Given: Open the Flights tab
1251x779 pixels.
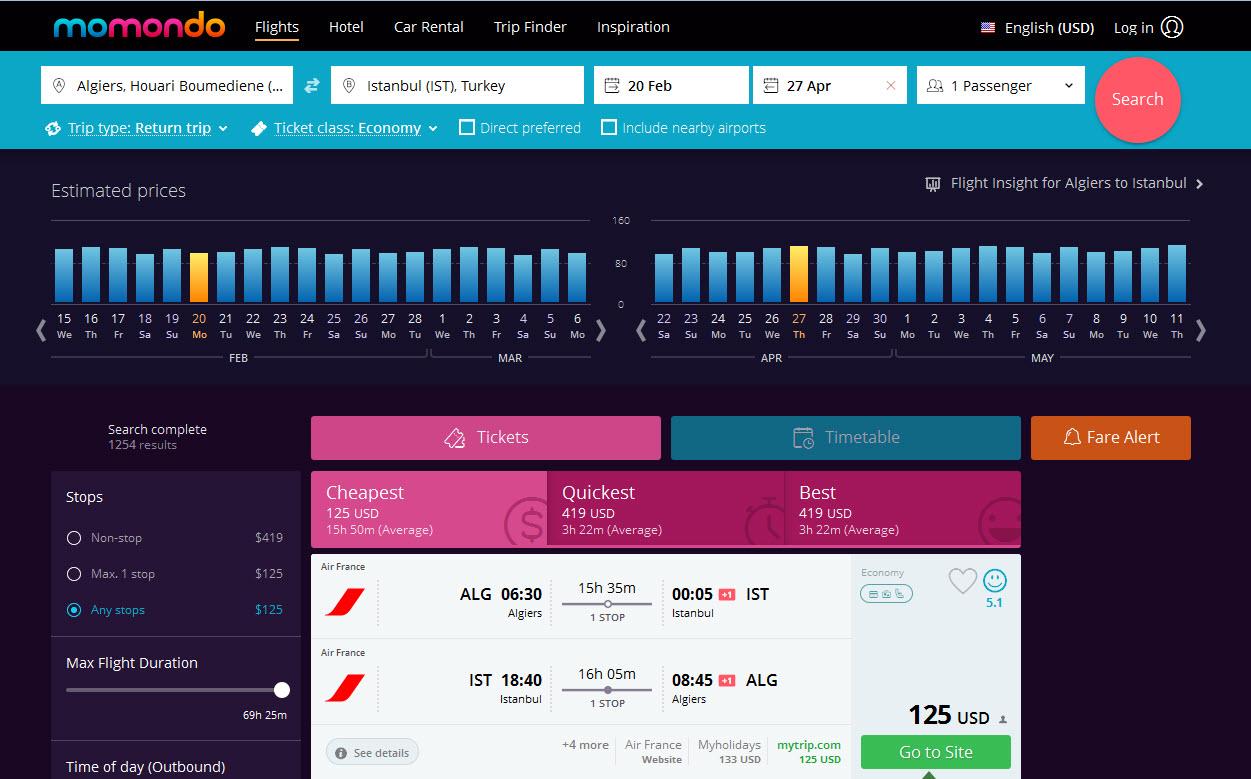Looking at the screenshot, I should click(x=277, y=27).
